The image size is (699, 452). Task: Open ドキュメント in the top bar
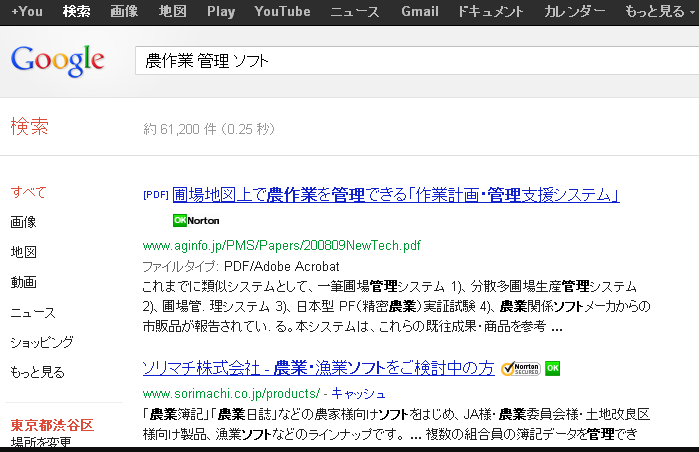tap(491, 12)
